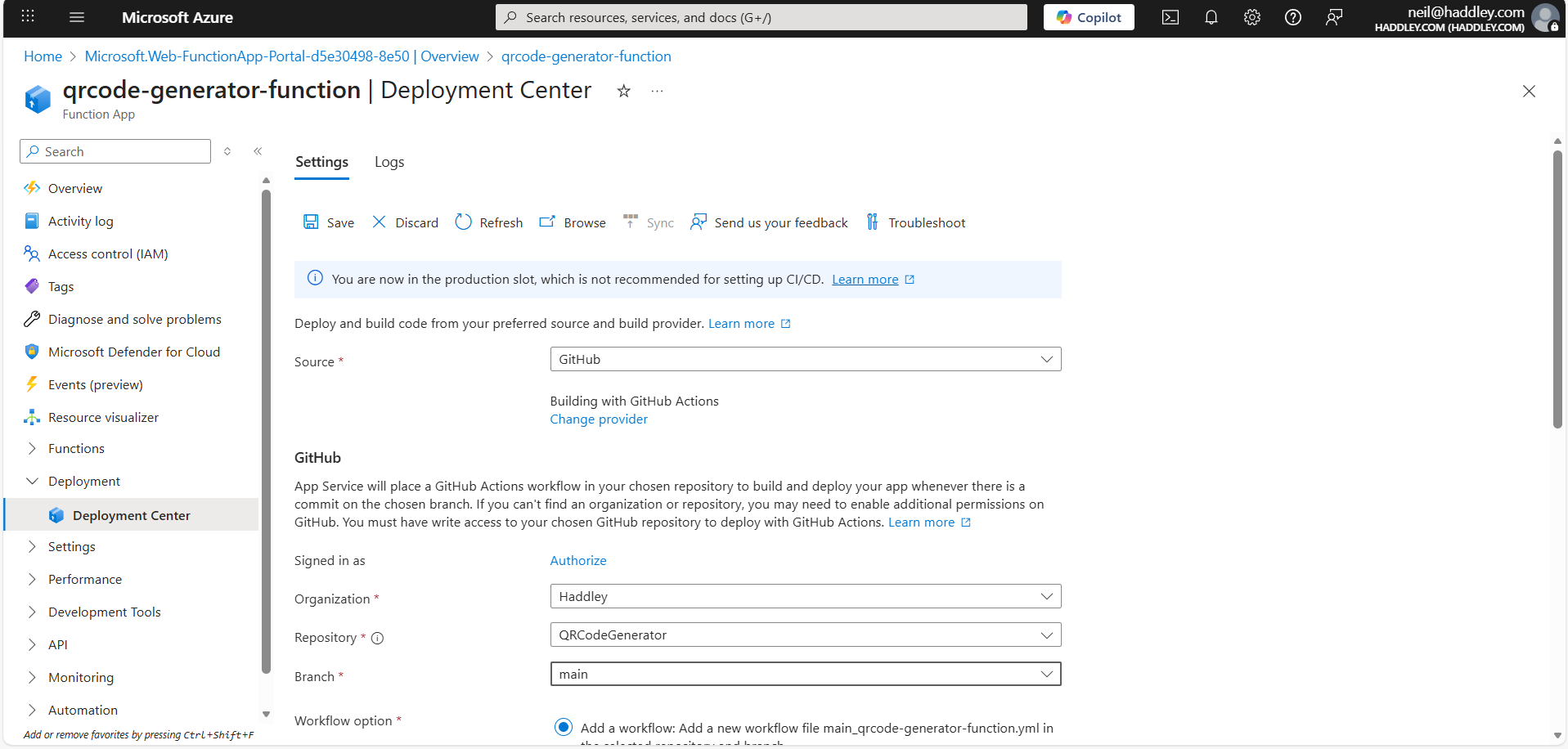Click the Authorize link for GitHub

coord(577,560)
